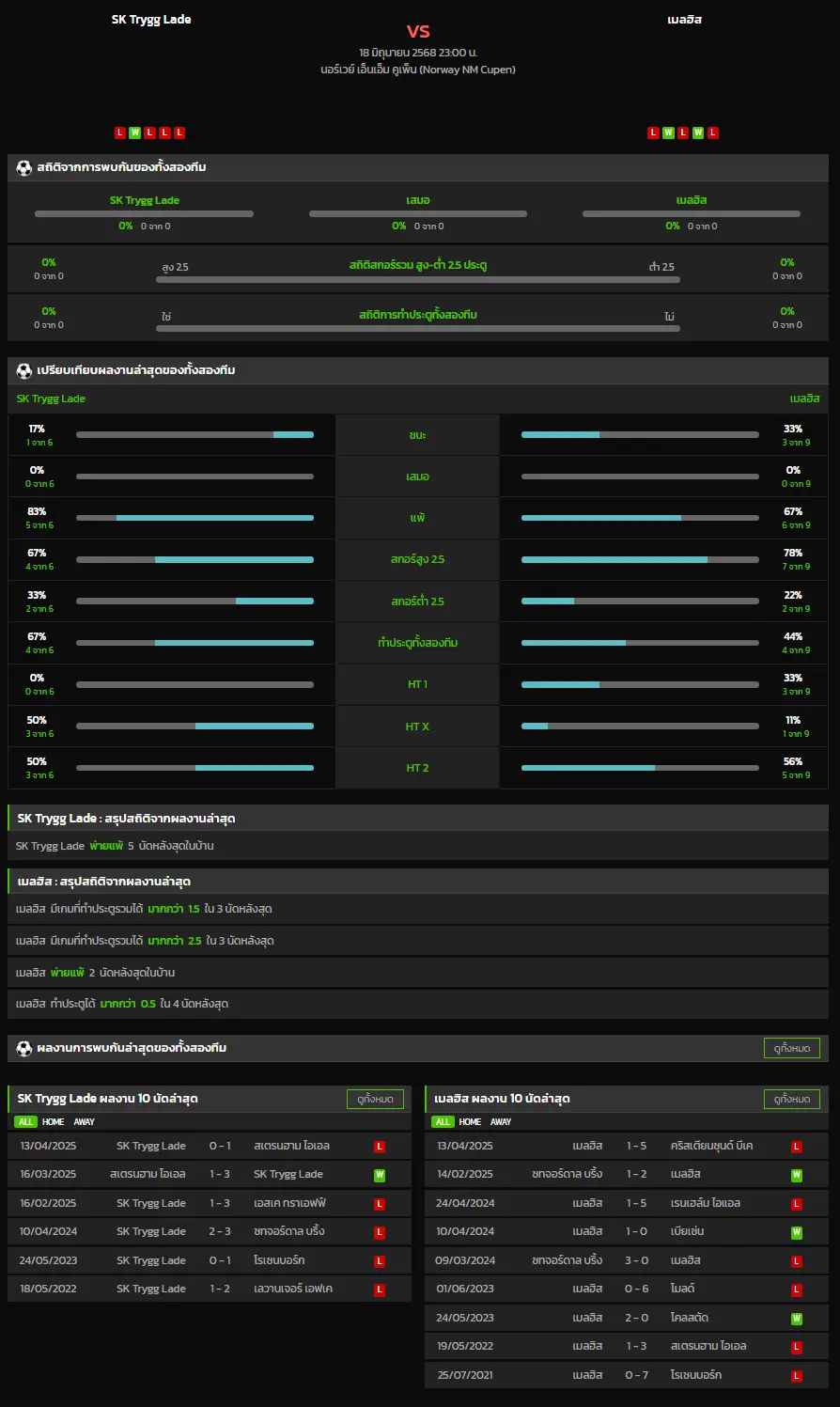Click ทำประตูทั้งสองทีม comparison row label
840x1407 pixels.
[x=418, y=643]
